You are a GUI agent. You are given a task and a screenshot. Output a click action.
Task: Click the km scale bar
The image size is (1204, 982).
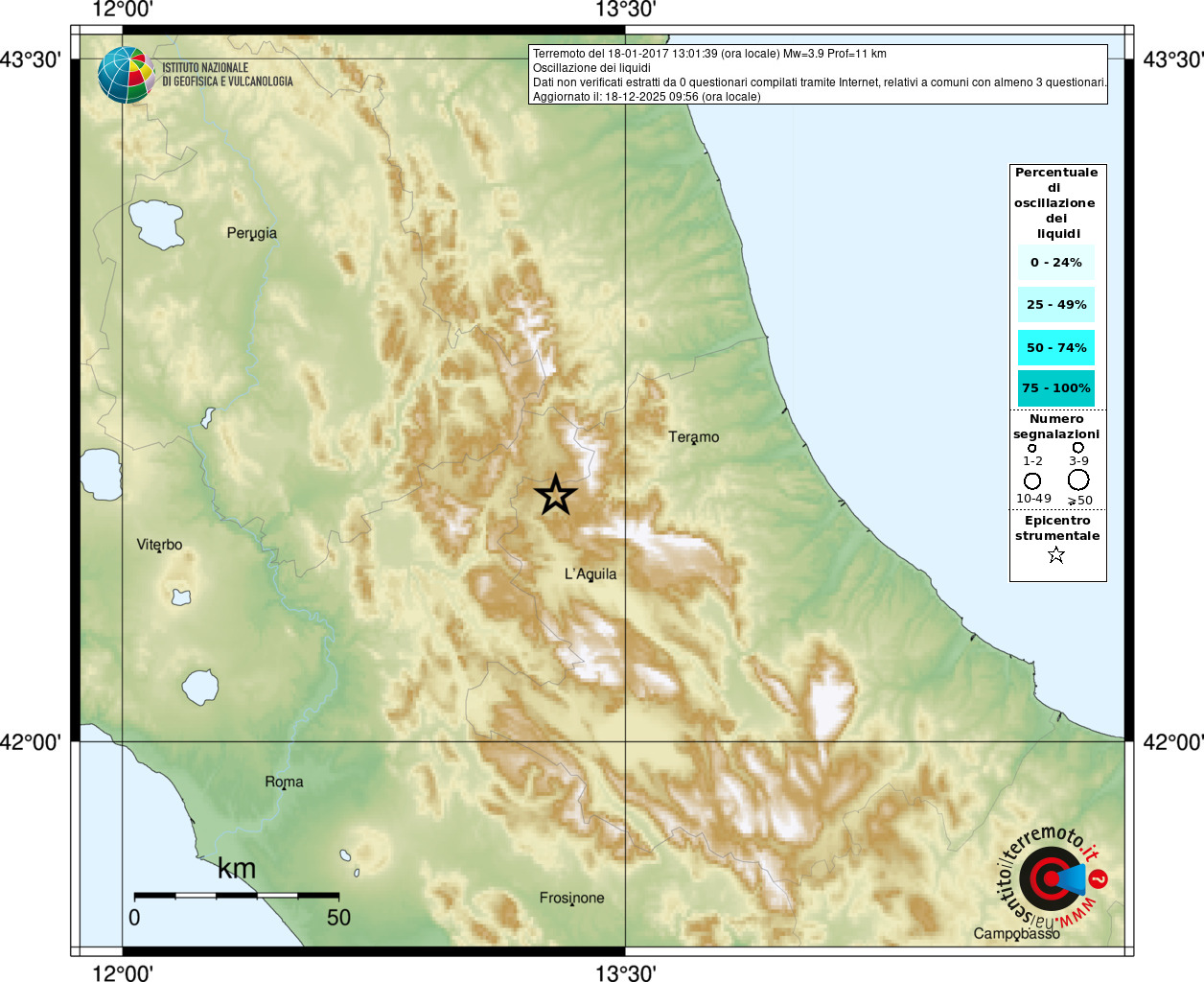pyautogui.click(x=237, y=896)
